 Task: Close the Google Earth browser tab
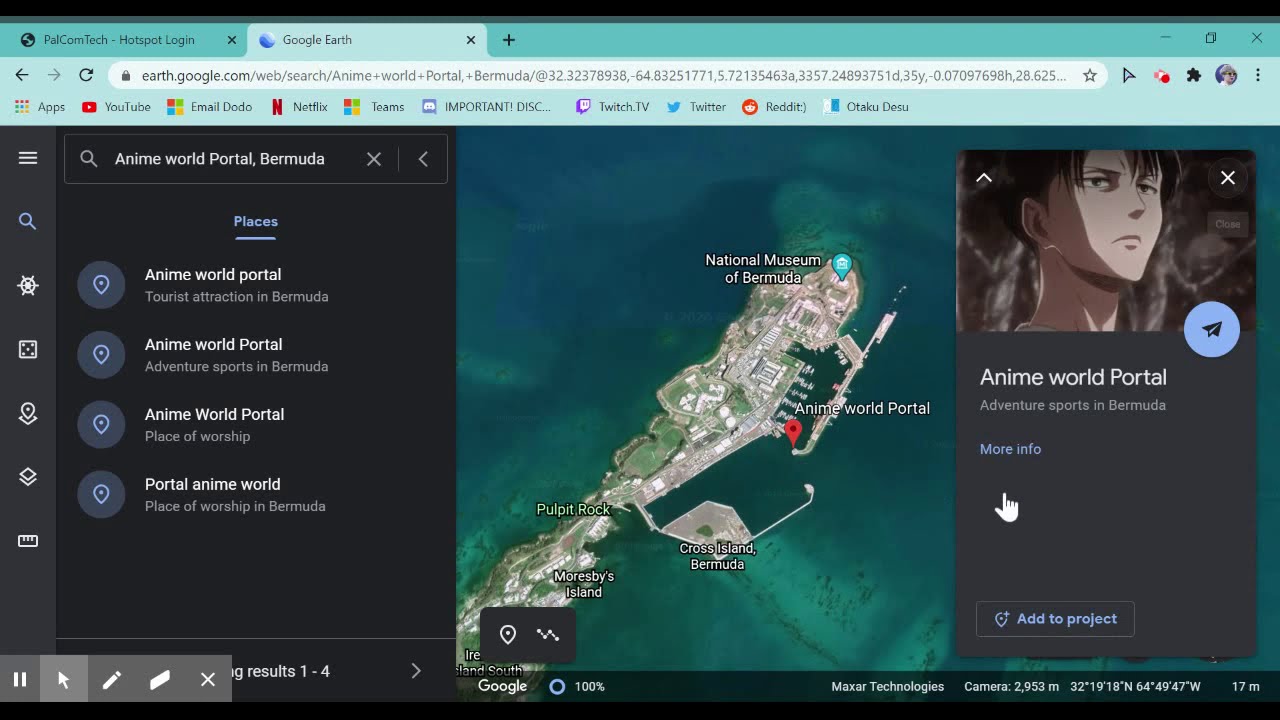pyautogui.click(x=471, y=40)
